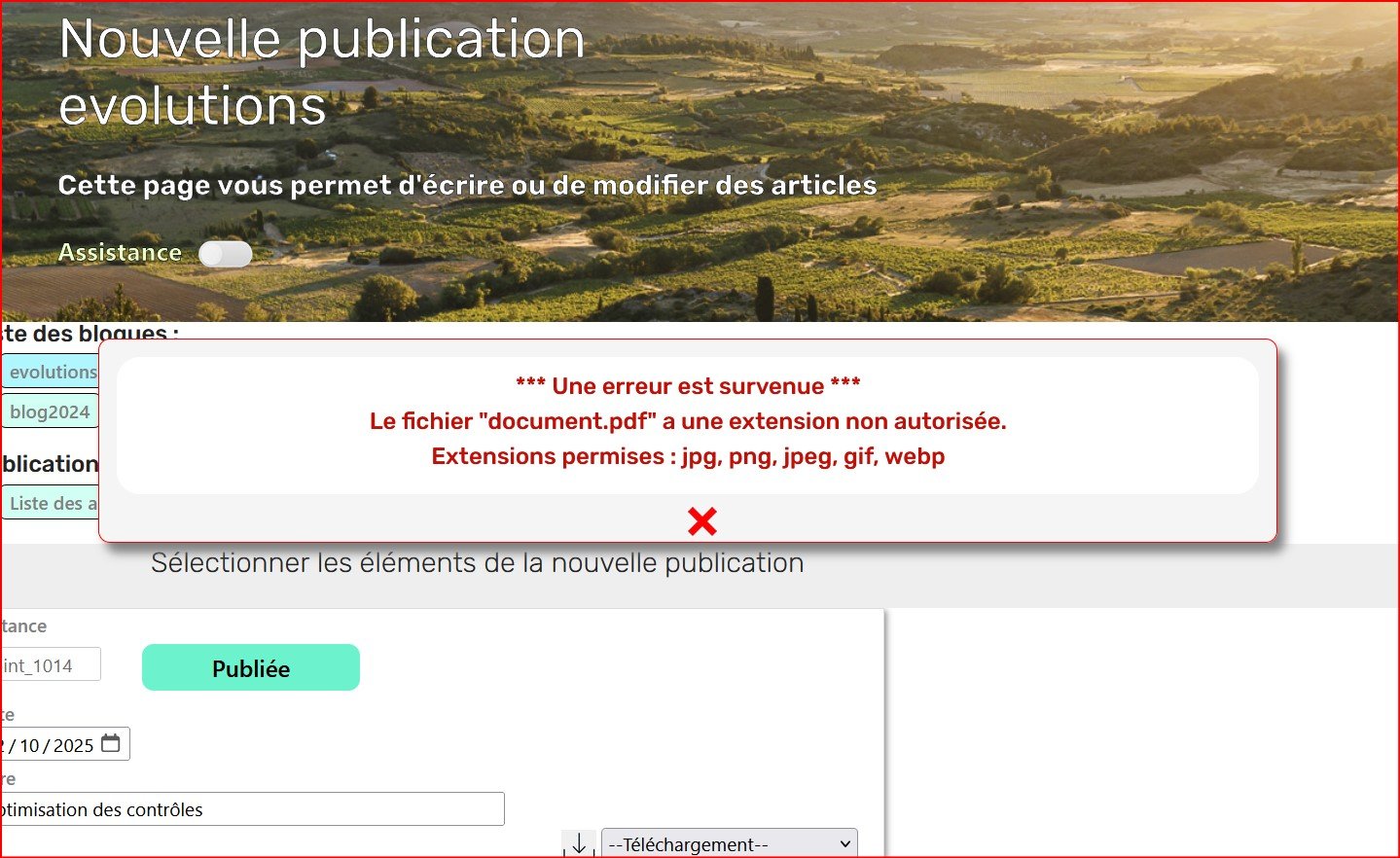Click the 'Sélectionner les éléments' section header
Screen dimensions: 1400x858
point(477,563)
